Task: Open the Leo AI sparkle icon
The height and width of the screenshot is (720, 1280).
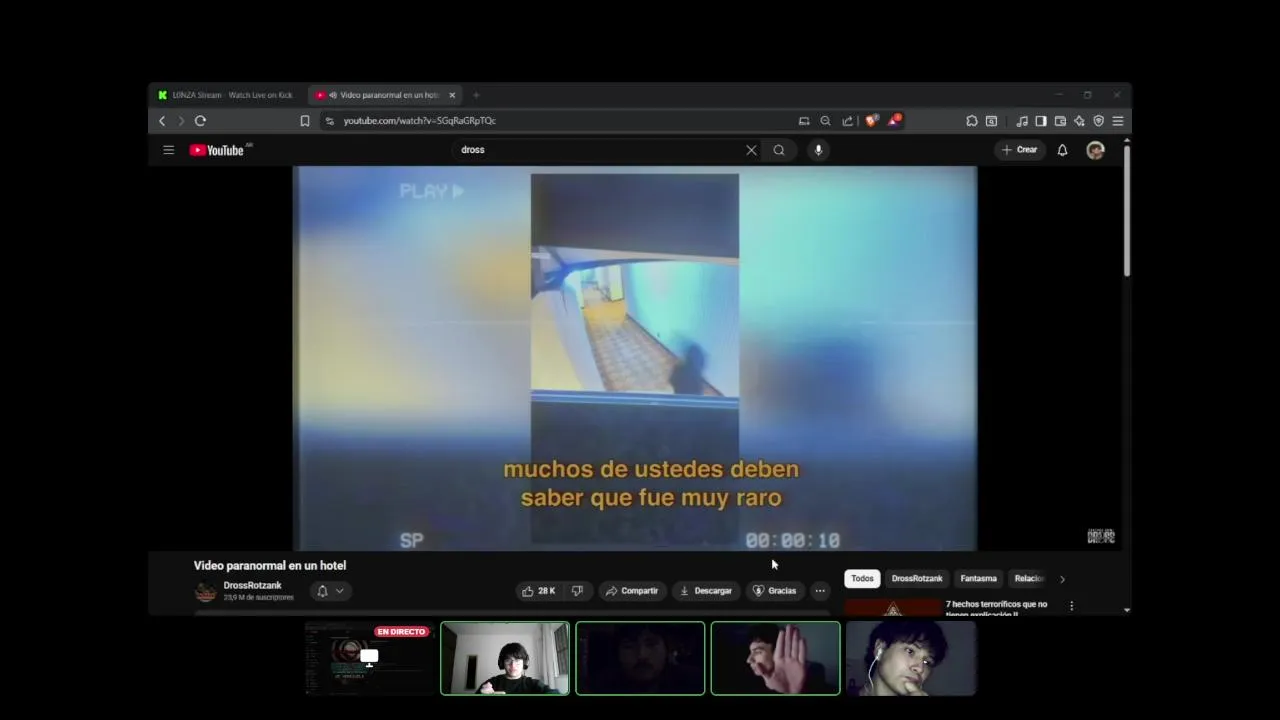Action: tap(1079, 121)
